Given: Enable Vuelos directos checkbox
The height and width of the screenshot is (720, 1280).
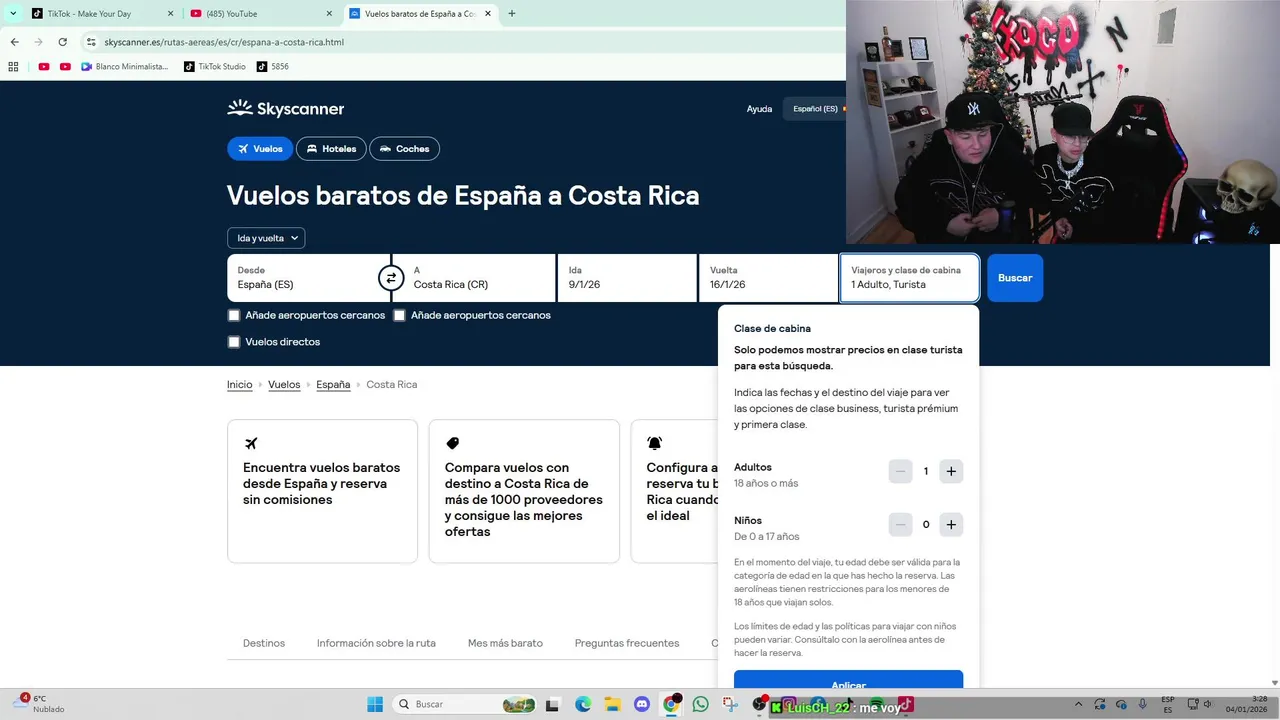Looking at the screenshot, I should [x=234, y=342].
